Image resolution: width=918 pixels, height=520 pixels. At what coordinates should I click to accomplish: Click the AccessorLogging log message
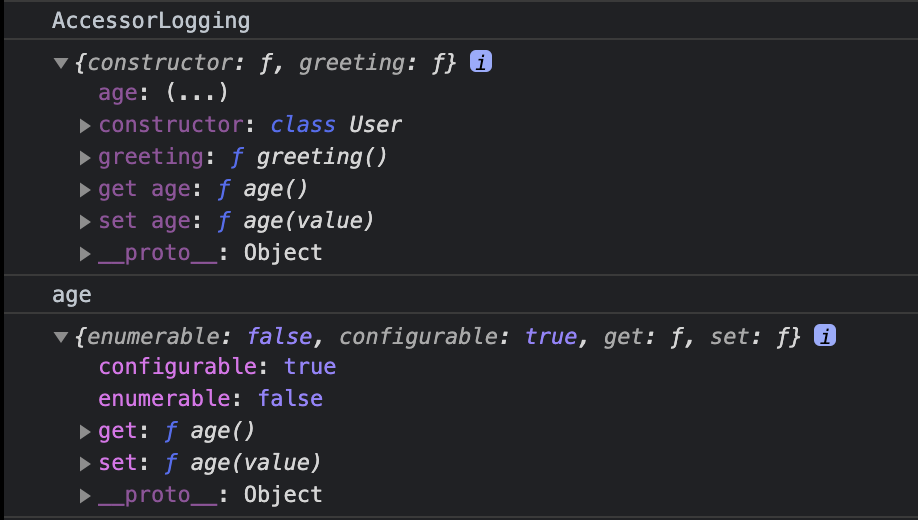[151, 20]
